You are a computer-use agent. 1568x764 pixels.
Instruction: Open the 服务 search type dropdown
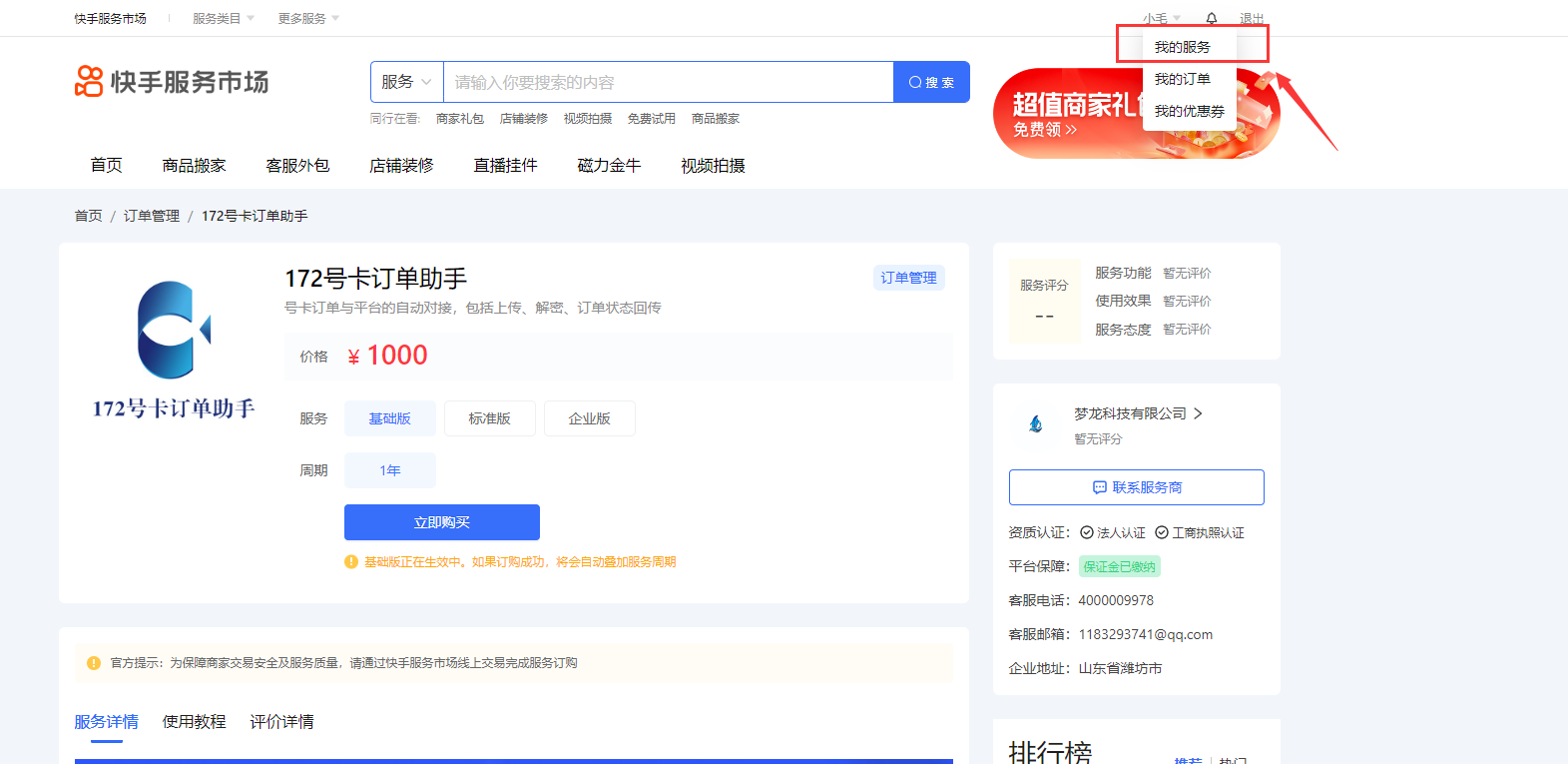[407, 82]
